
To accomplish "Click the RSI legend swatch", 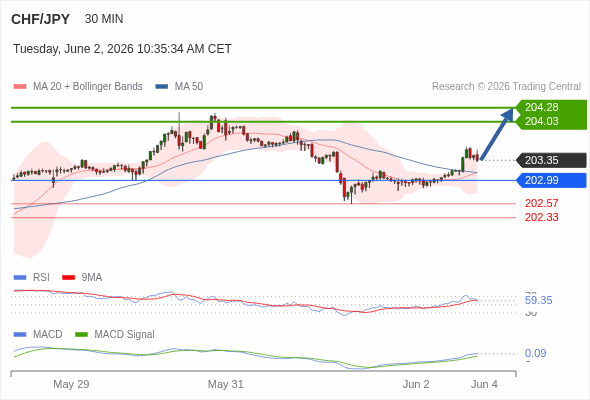I will click(20, 278).
